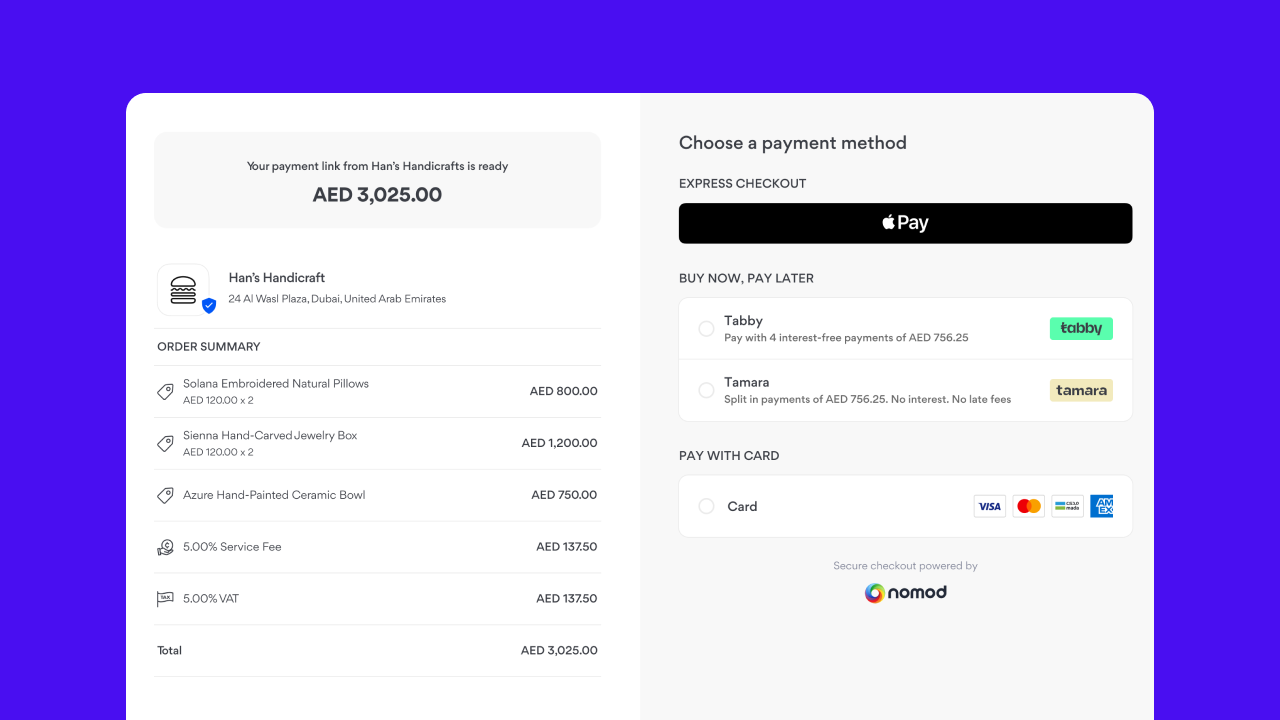Click the AED 137.50 service fee amount
Screen dimensions: 1280x720
click(x=566, y=547)
